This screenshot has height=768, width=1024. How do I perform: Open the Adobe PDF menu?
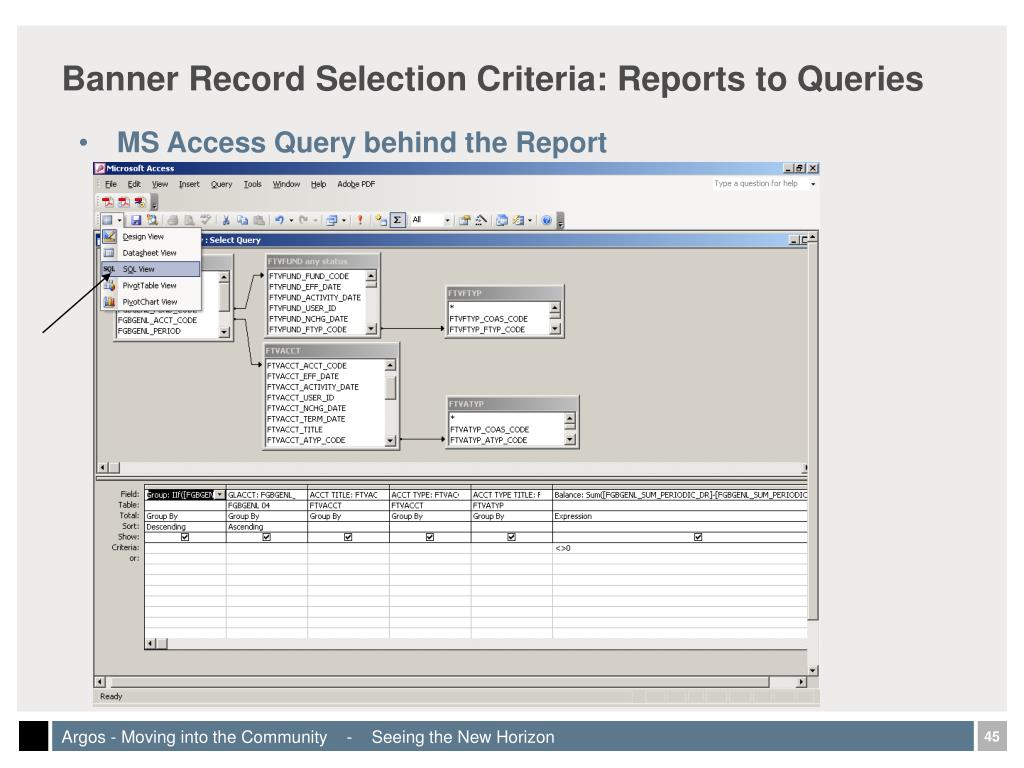tap(356, 184)
